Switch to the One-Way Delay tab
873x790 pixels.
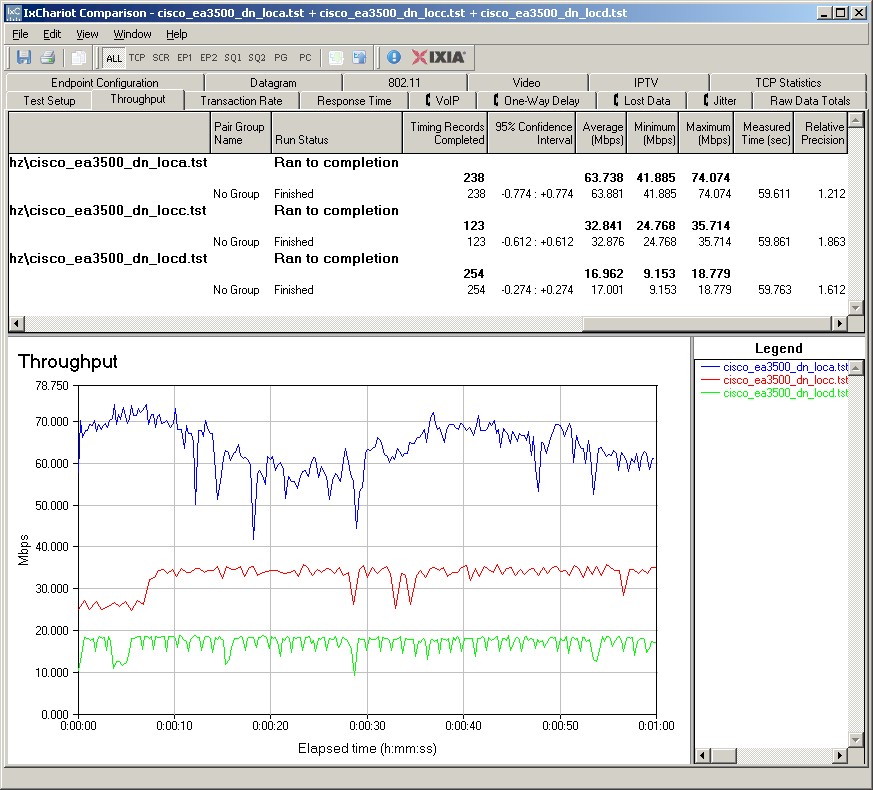coord(536,101)
